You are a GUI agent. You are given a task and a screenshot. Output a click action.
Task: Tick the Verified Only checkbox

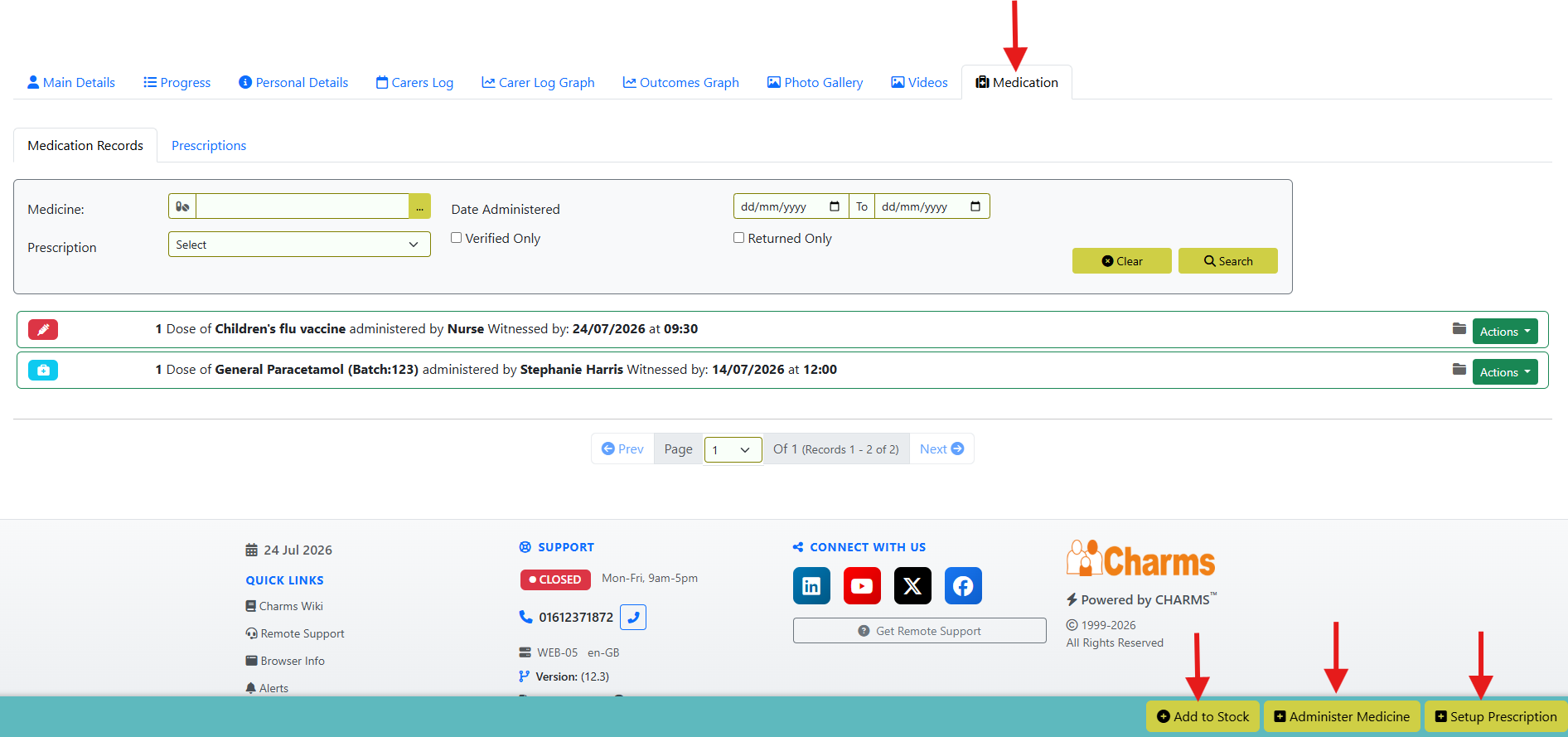[x=456, y=238]
